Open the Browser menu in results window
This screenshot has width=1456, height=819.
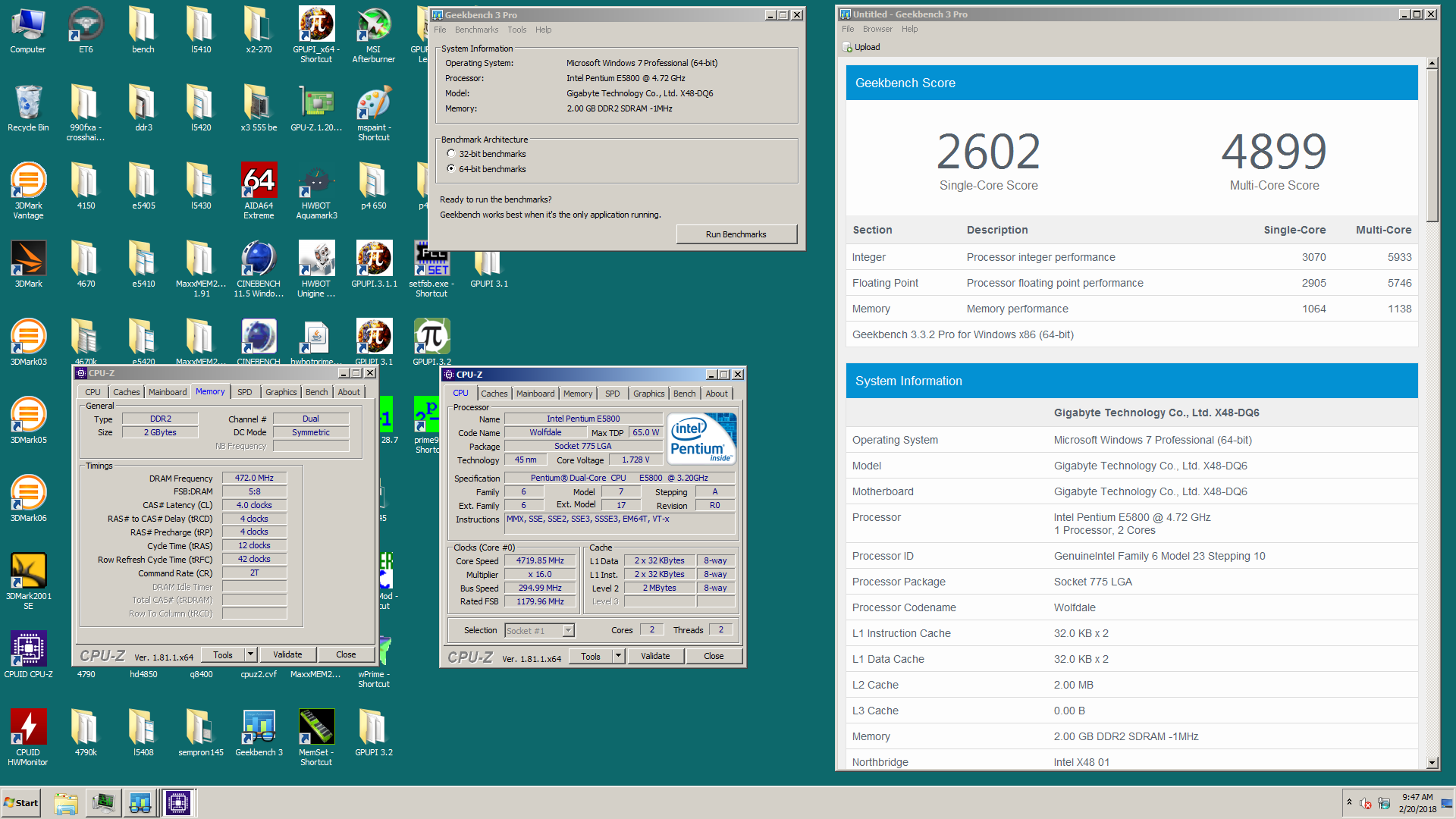coord(877,29)
